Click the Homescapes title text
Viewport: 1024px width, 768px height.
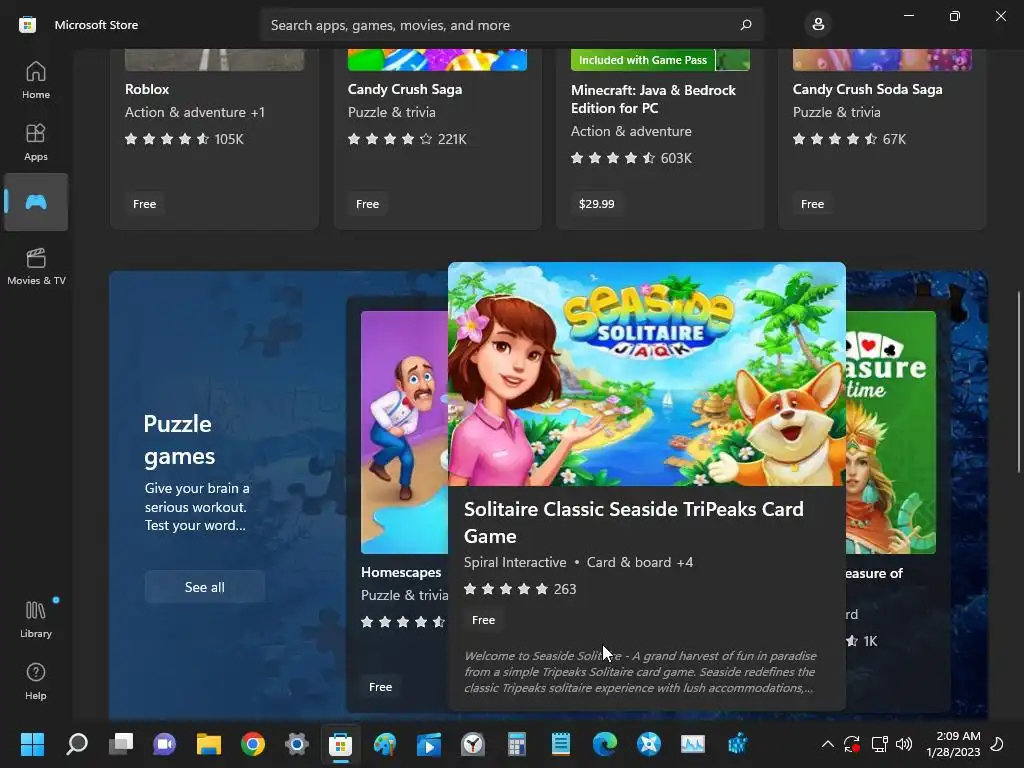tap(401, 572)
